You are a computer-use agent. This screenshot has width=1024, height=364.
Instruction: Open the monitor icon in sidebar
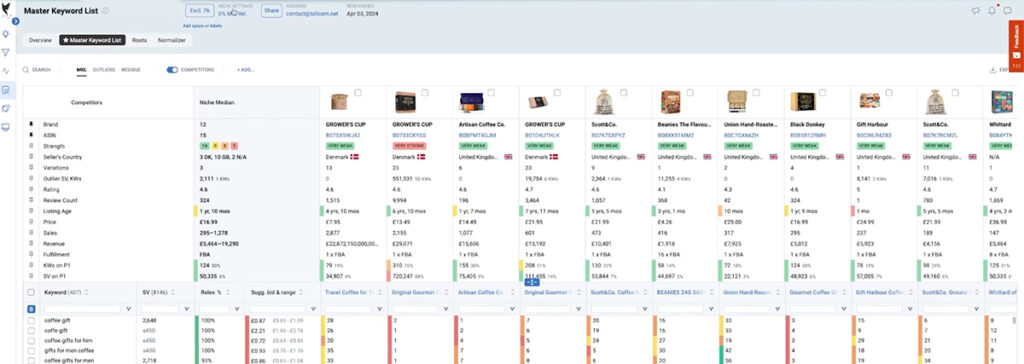6,127
